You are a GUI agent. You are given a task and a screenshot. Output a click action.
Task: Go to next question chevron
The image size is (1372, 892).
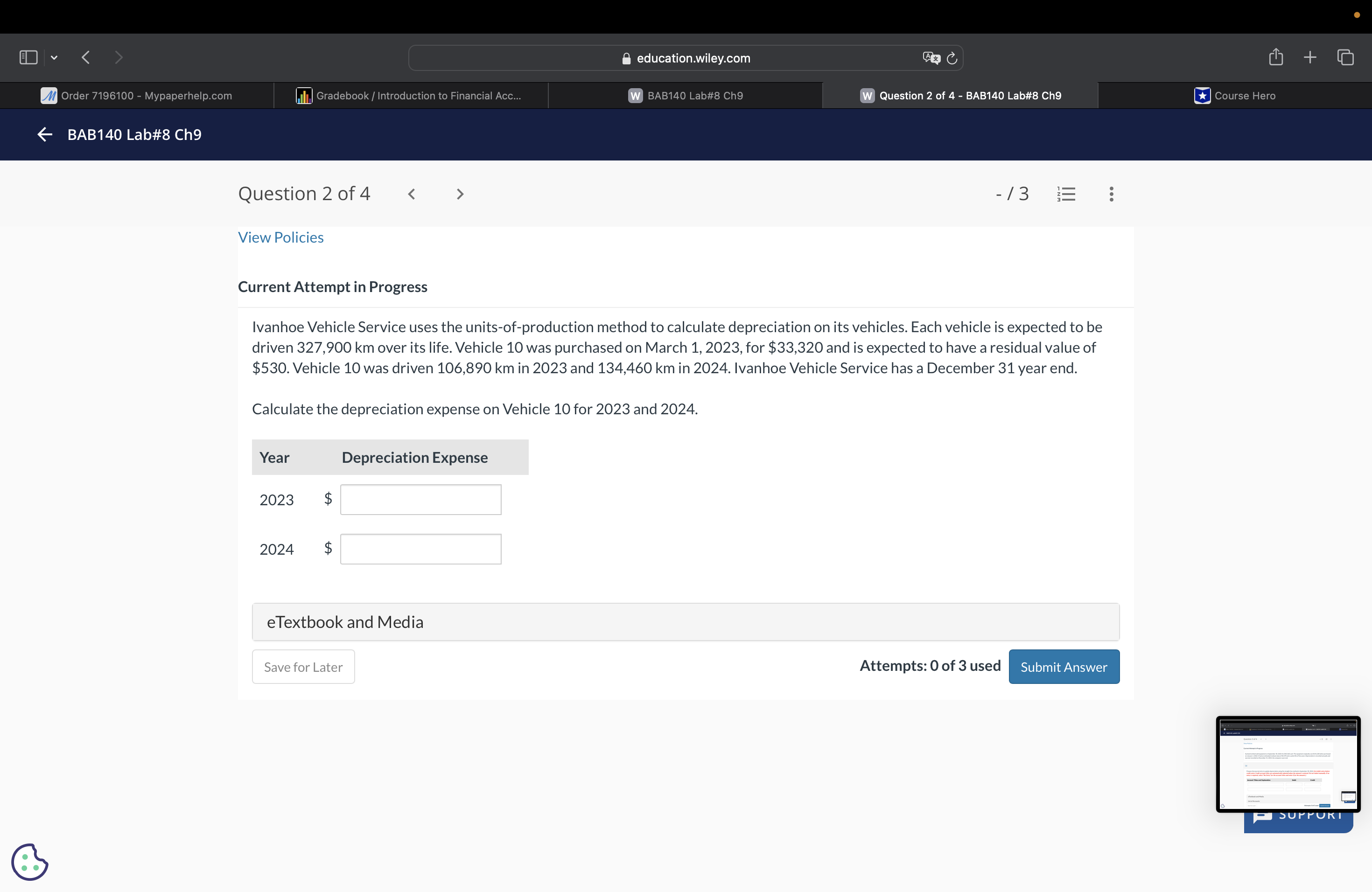tap(460, 194)
